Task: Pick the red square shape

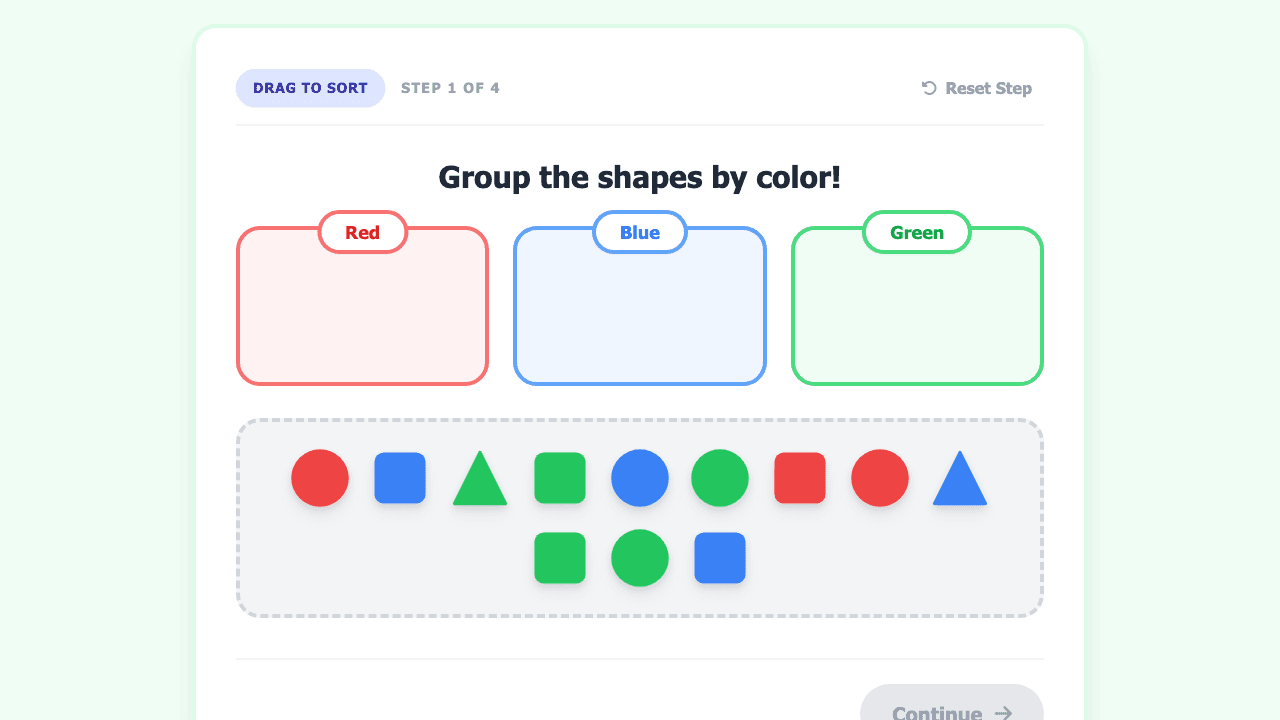Action: (800, 478)
